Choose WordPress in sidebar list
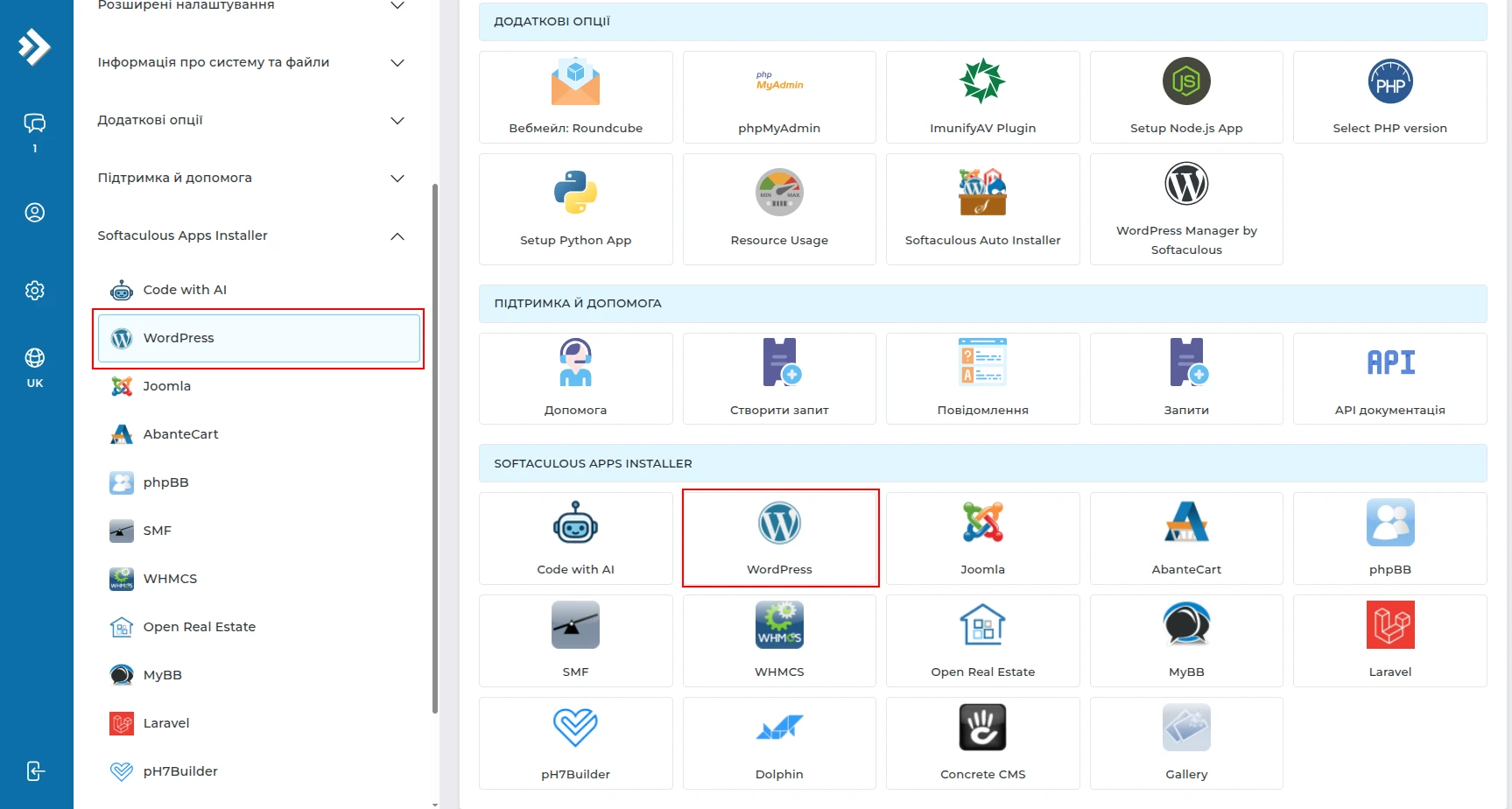 (259, 338)
